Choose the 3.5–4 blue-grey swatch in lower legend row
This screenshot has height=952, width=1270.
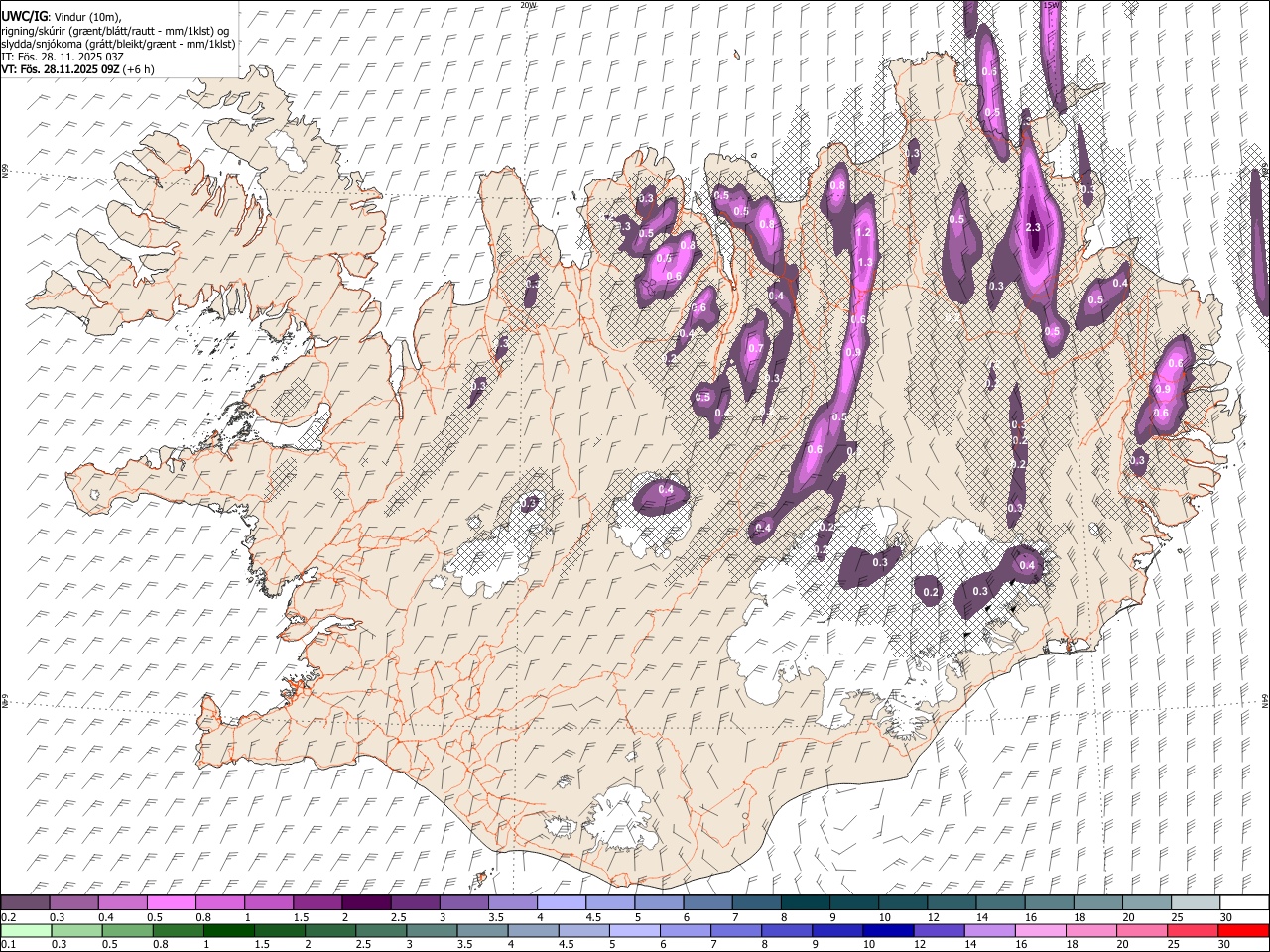(482, 930)
